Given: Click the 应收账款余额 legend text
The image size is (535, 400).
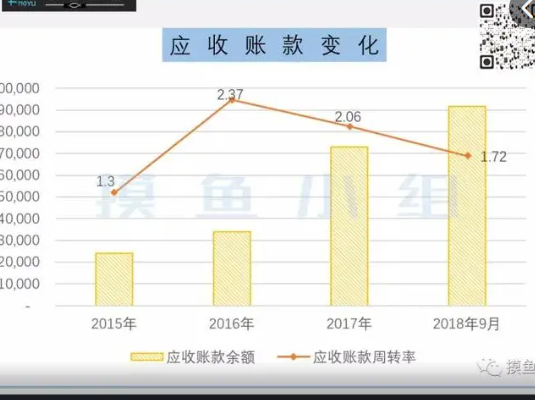Looking at the screenshot, I should [211, 357].
